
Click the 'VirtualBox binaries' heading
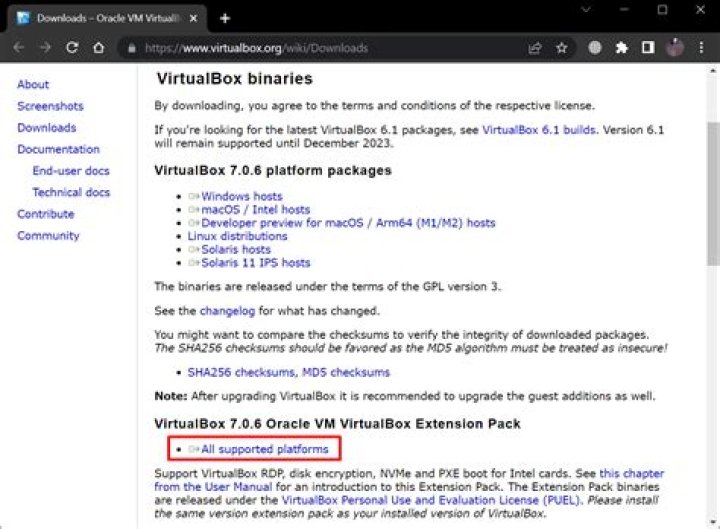coord(235,79)
